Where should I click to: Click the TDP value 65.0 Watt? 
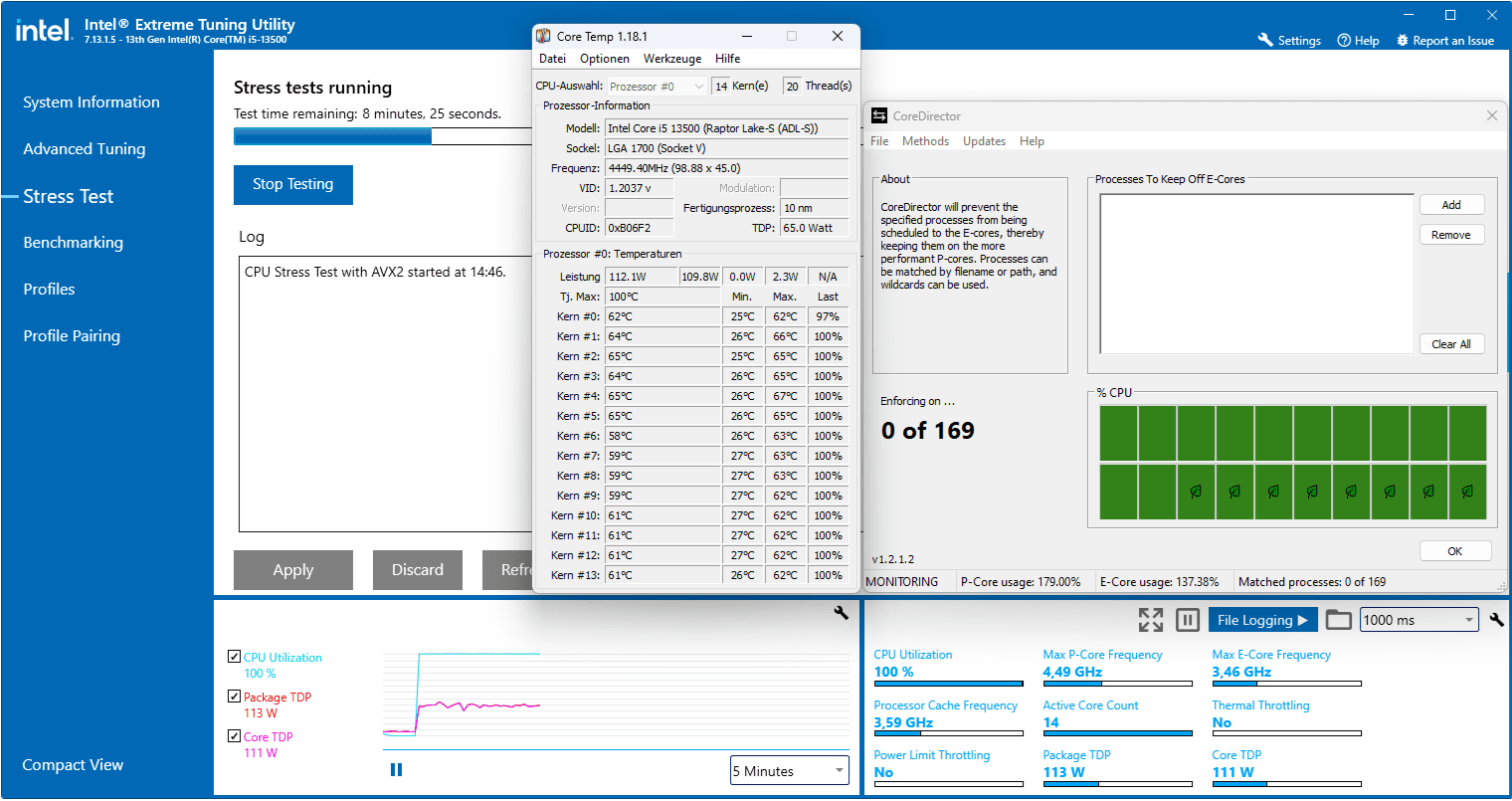pos(814,228)
